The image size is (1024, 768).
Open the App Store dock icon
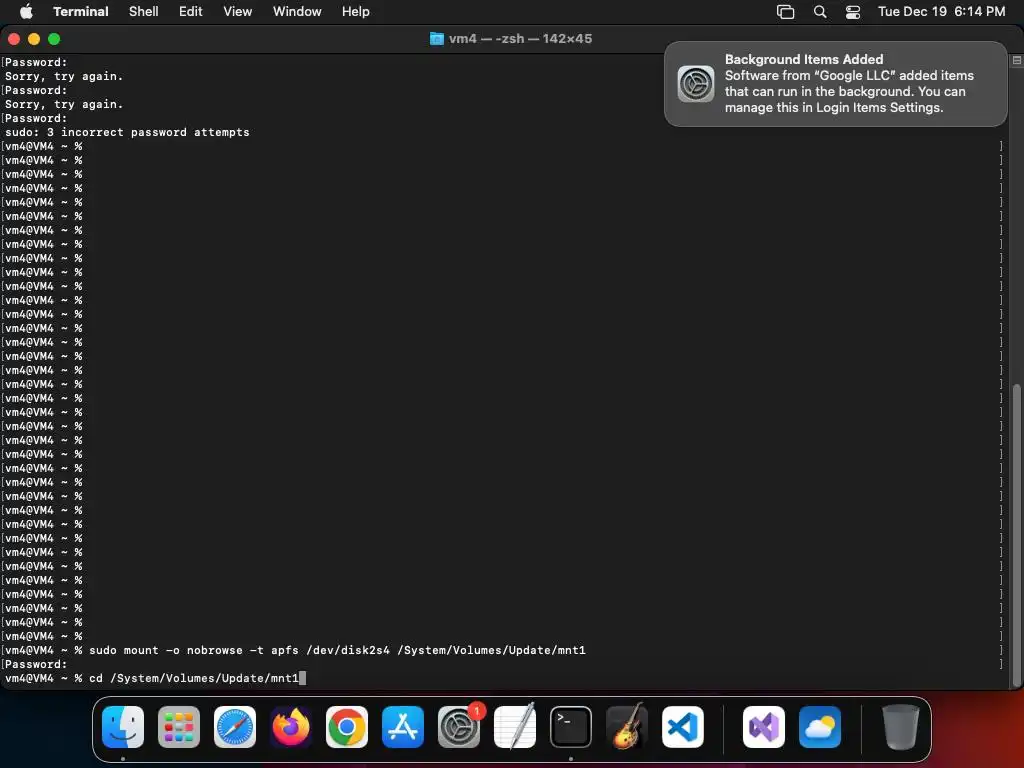point(403,727)
